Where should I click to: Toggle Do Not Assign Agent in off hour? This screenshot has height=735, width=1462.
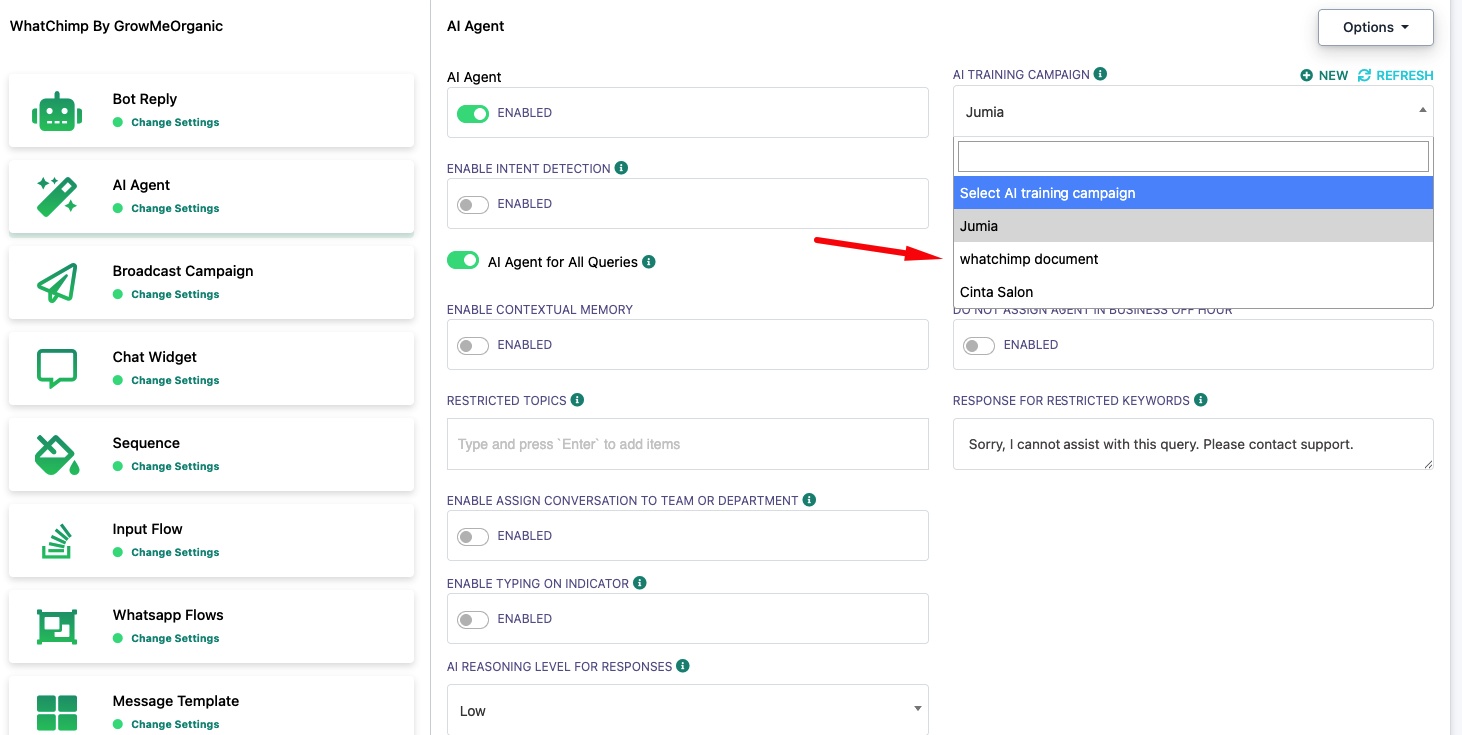(979, 345)
